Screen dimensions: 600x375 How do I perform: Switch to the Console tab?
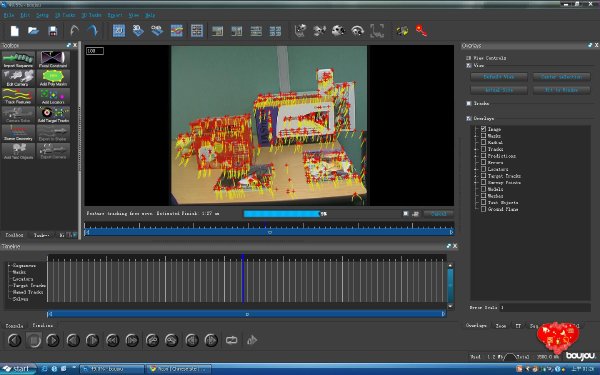coord(14,326)
